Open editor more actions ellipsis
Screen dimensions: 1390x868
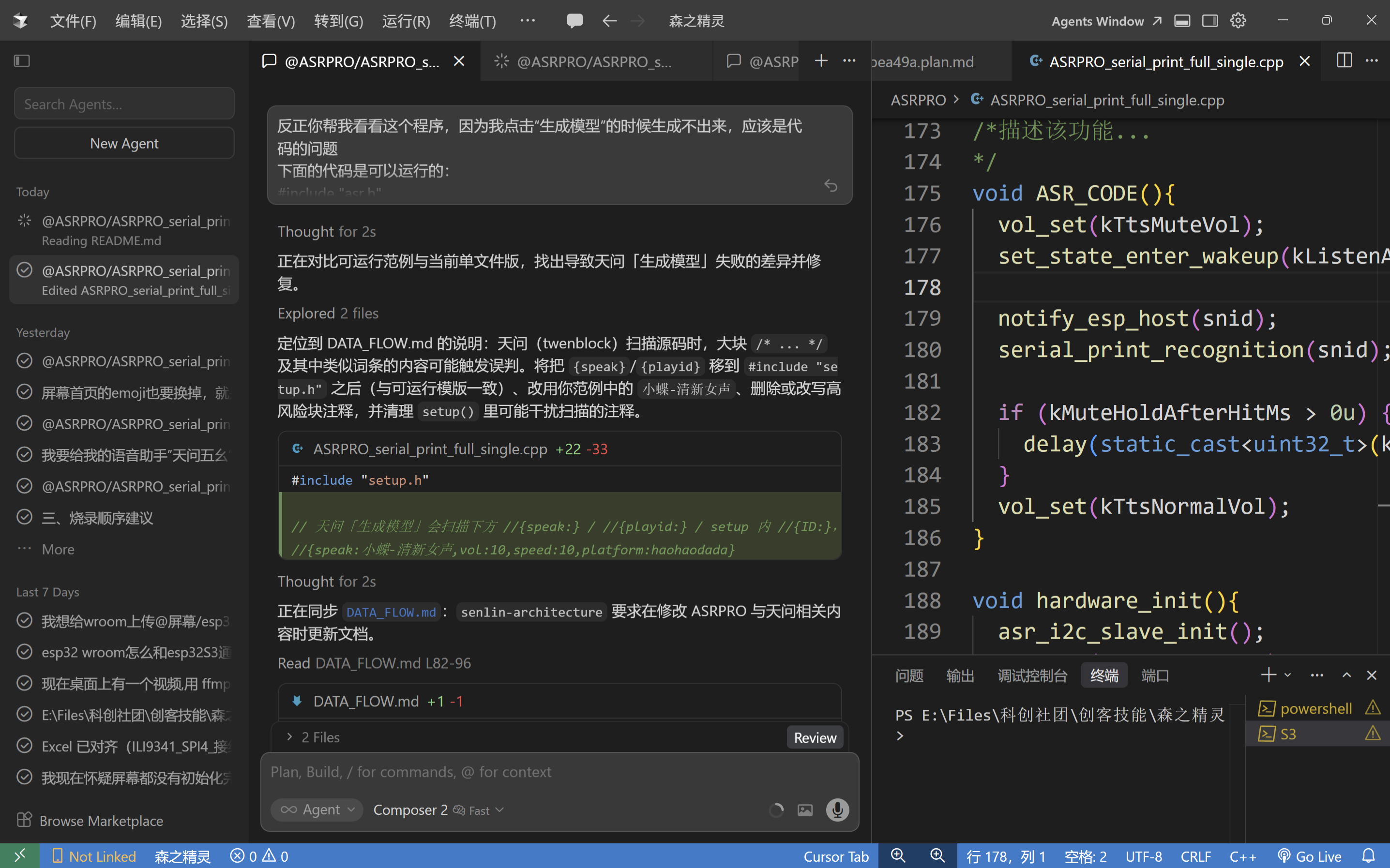1372,60
